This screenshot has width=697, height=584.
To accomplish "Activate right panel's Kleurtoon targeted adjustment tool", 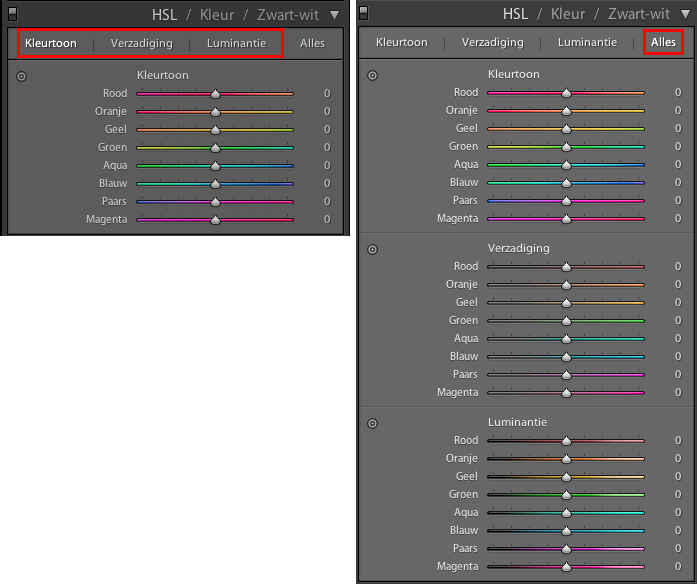I will coord(373,76).
